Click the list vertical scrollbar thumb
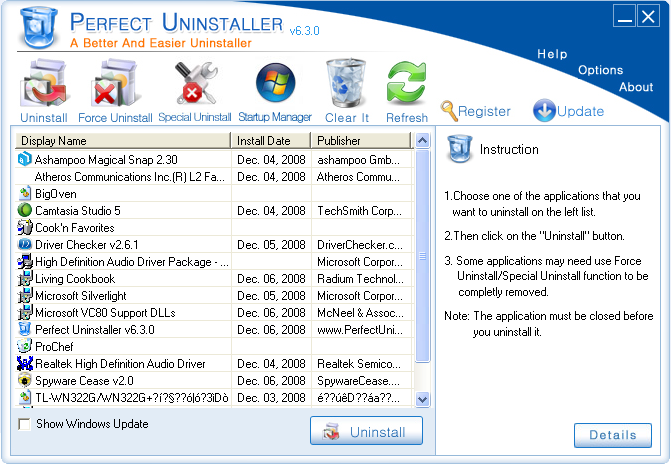The width and height of the screenshot is (671, 465). coord(422,256)
